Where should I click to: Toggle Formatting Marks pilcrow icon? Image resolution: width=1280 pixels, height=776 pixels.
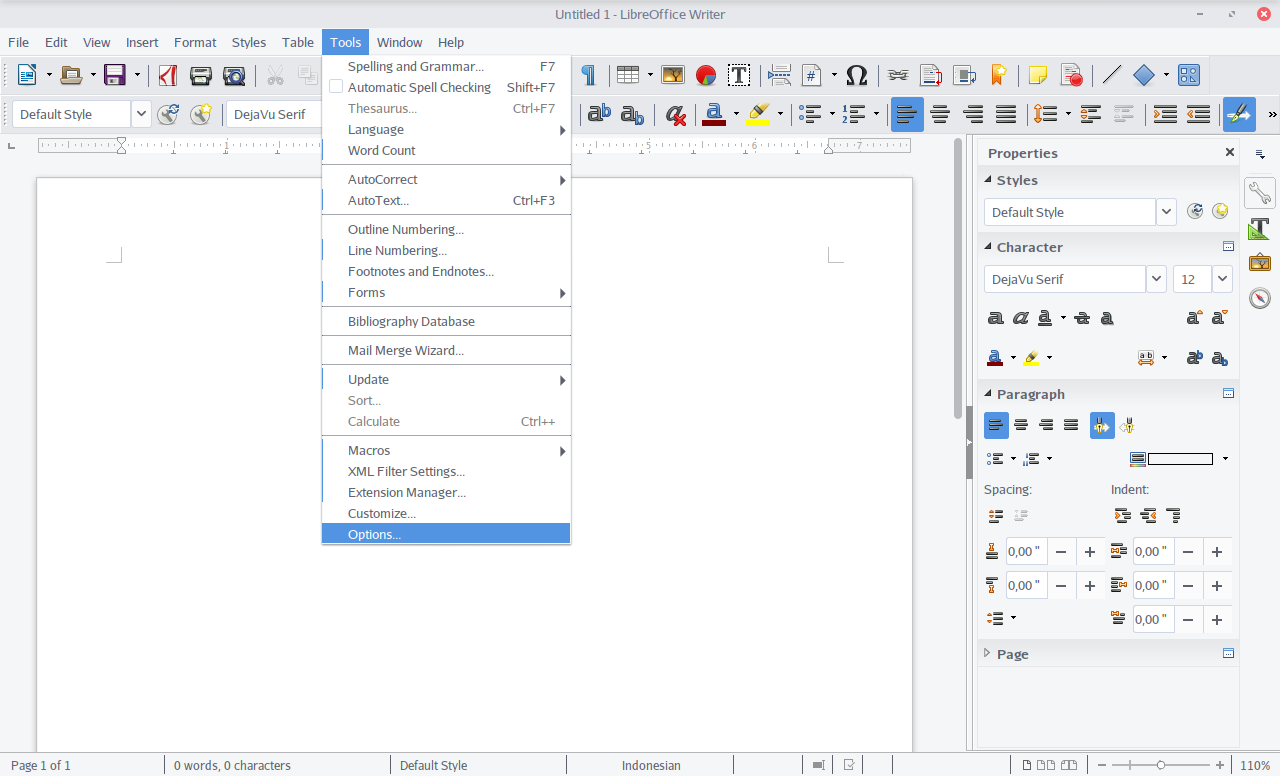(588, 75)
